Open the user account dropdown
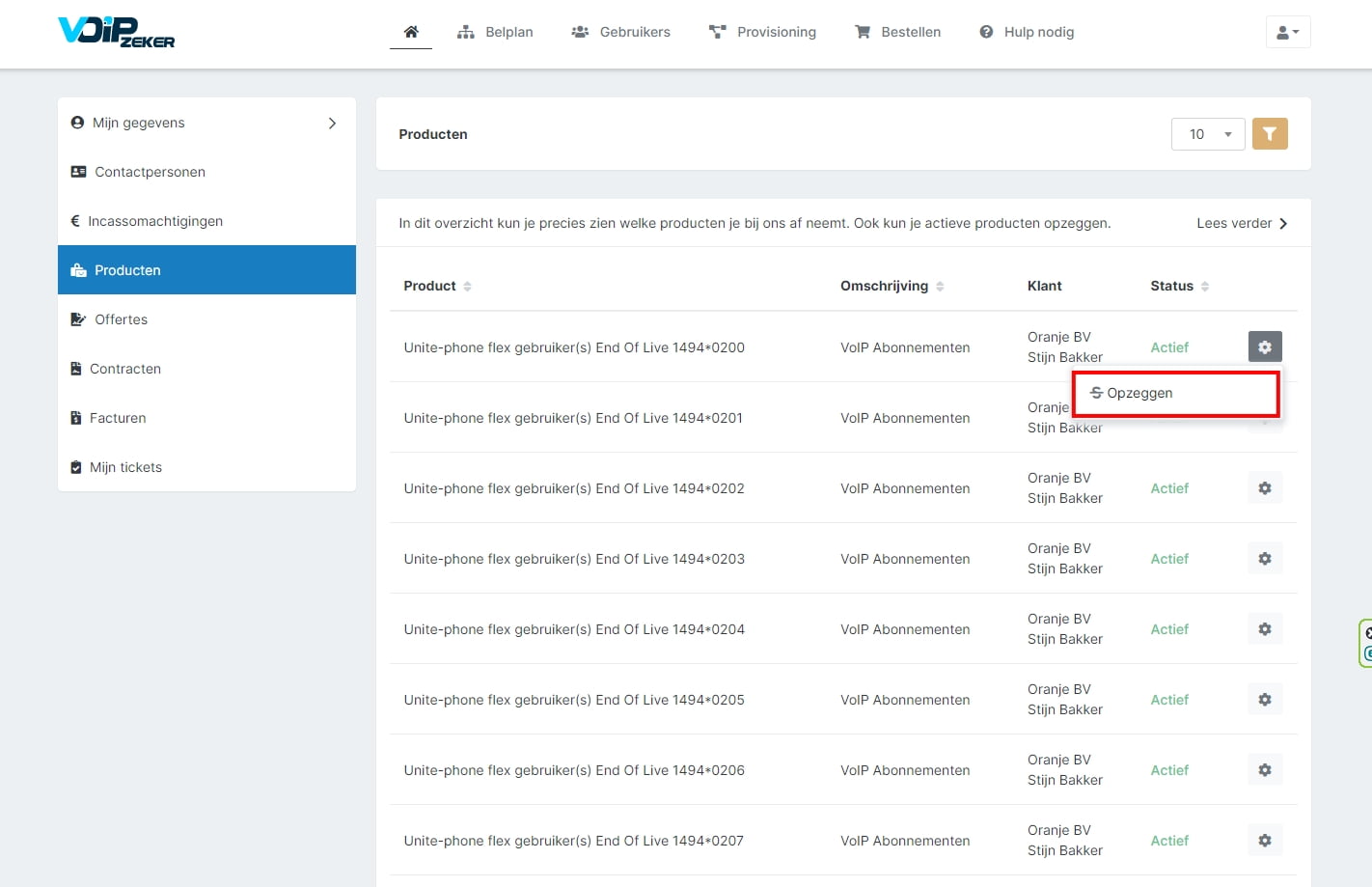 [1288, 32]
